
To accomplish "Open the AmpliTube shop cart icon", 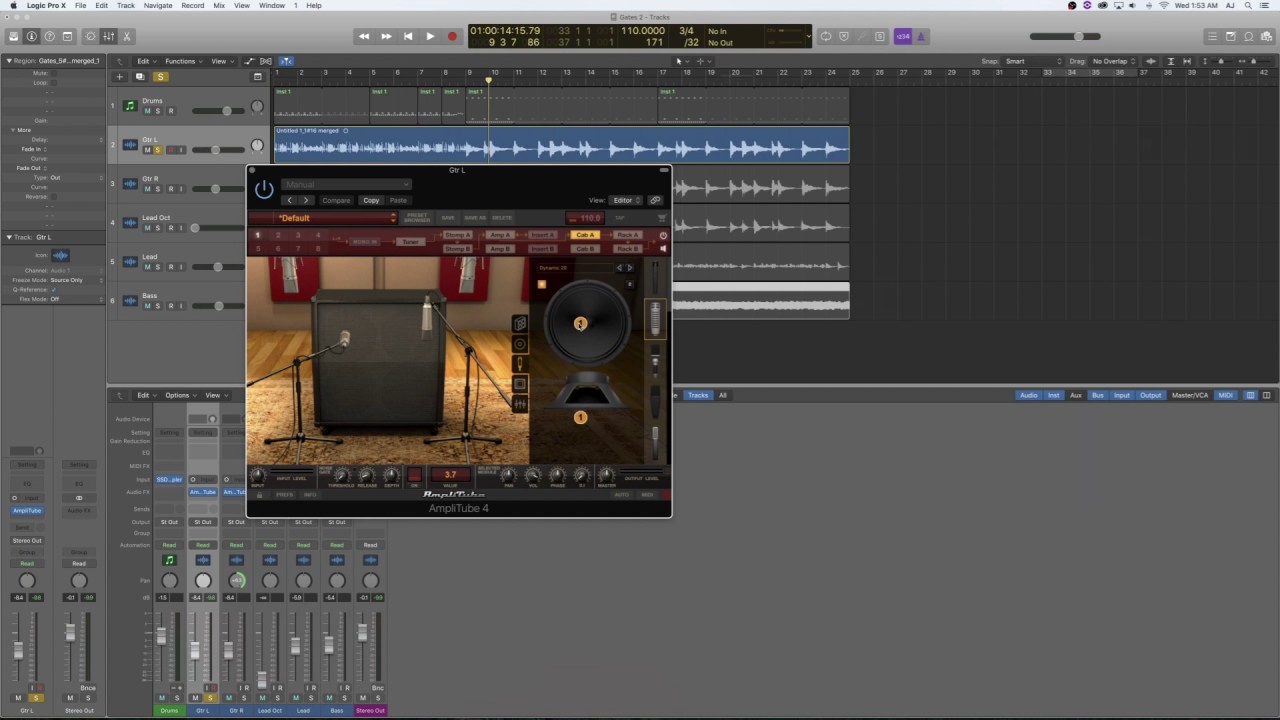I will click(x=661, y=218).
